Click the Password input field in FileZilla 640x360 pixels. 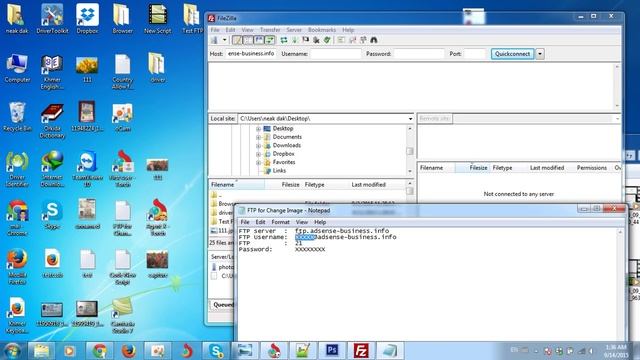[419, 54]
